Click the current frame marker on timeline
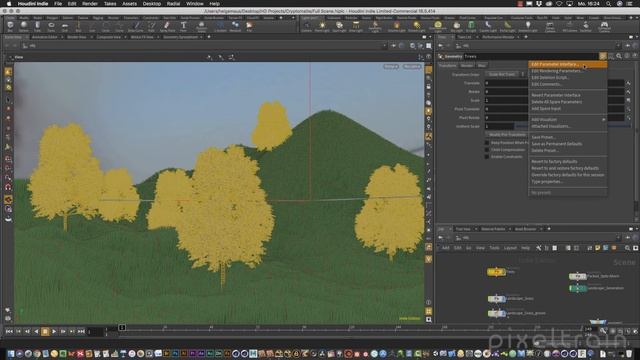Screen dimensions: 640x360 (x=122, y=328)
